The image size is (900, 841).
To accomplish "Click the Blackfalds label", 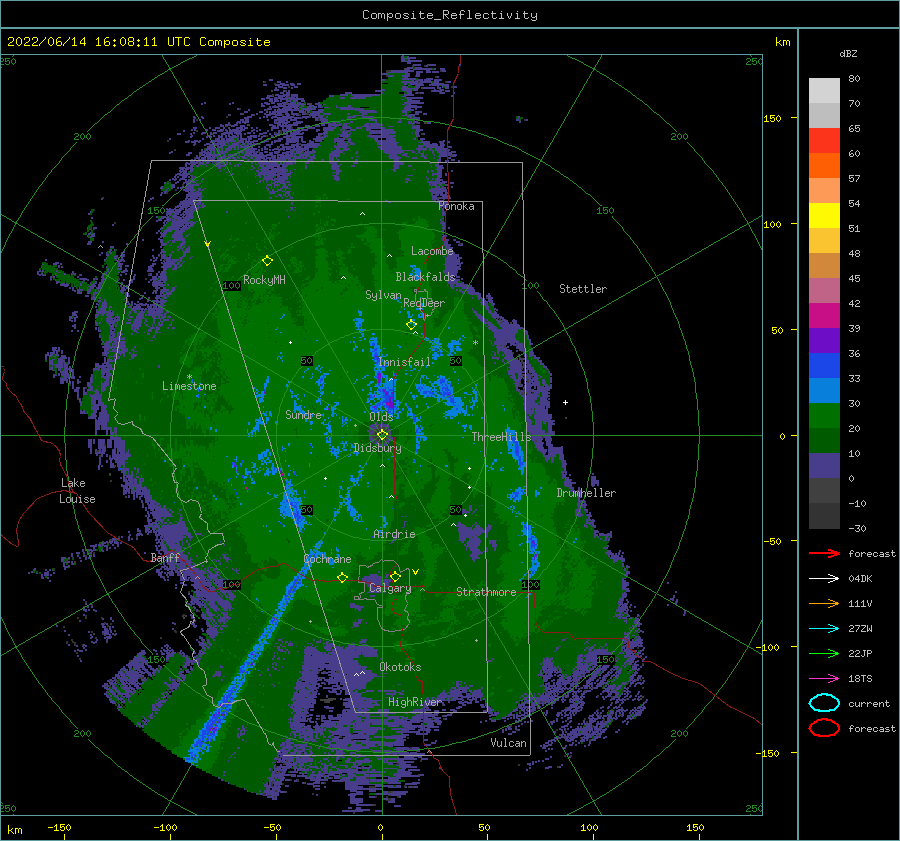I will (x=425, y=277).
